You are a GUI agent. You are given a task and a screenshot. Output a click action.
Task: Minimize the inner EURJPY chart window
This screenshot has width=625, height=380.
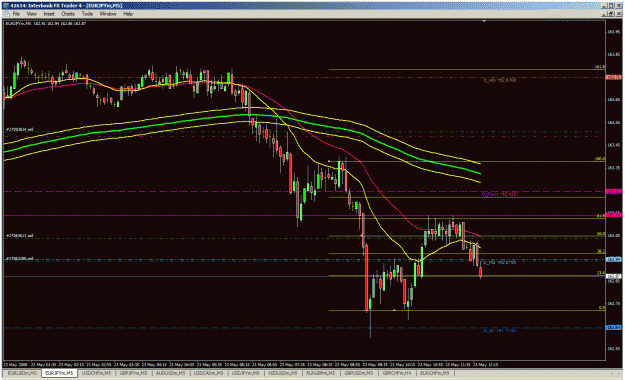coord(604,14)
